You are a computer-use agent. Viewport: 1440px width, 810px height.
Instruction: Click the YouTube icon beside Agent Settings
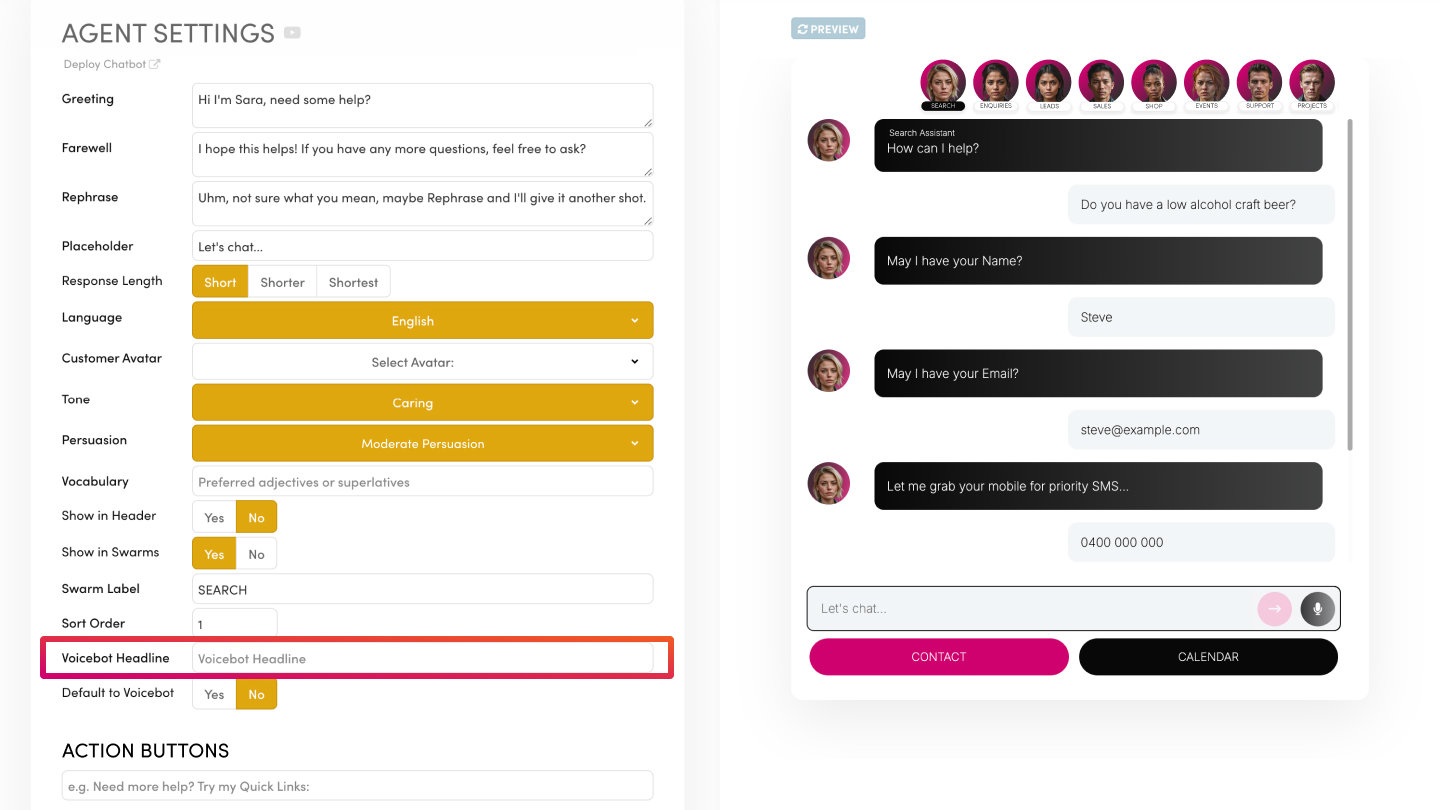(292, 33)
